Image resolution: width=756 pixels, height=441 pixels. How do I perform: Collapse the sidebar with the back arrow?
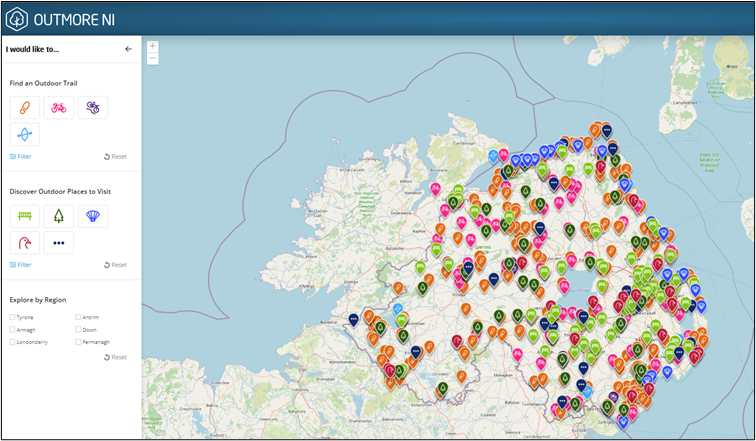click(128, 49)
